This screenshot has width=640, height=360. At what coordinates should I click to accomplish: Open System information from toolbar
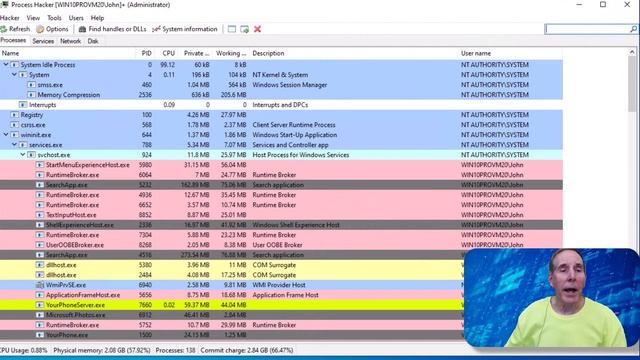[x=184, y=29]
